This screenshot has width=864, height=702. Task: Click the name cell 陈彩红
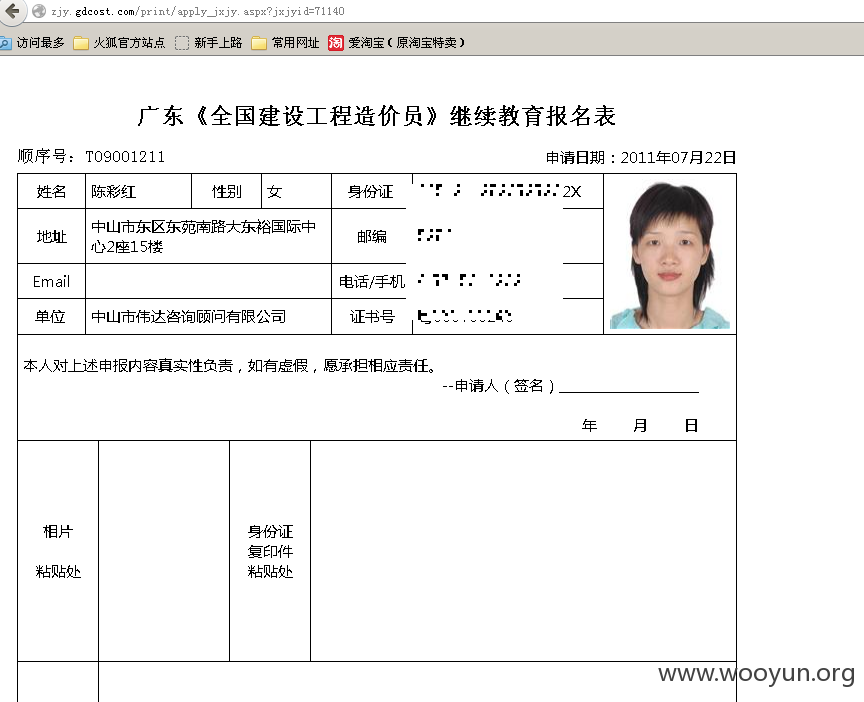(138, 191)
